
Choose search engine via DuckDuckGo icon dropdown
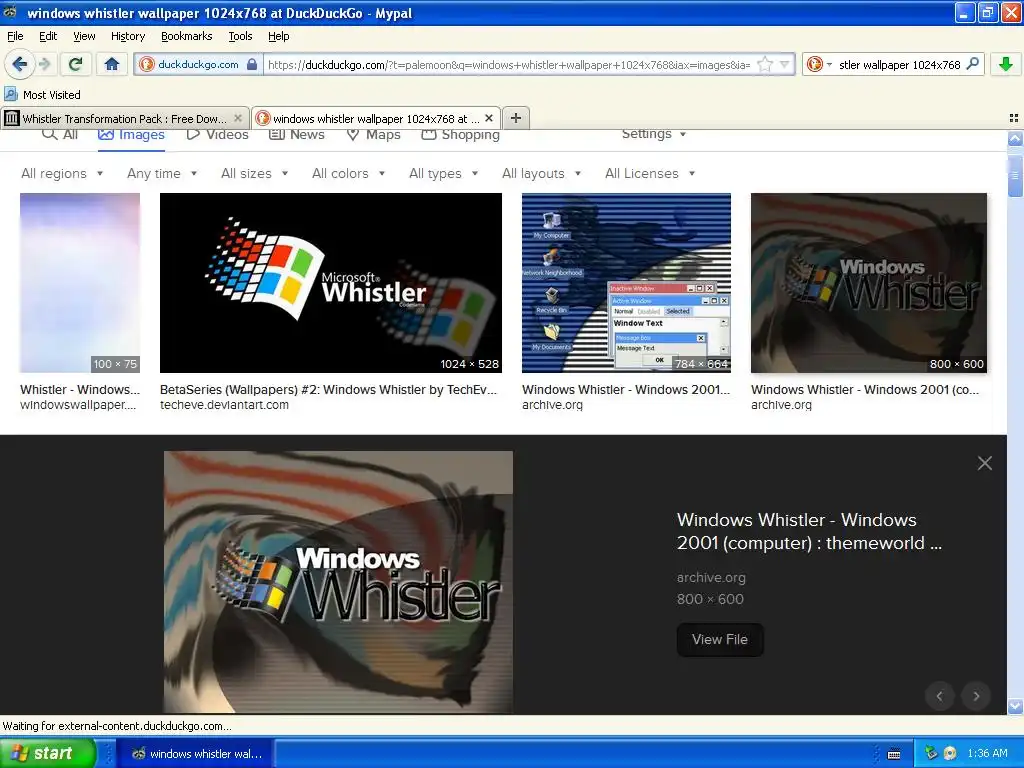coord(819,64)
